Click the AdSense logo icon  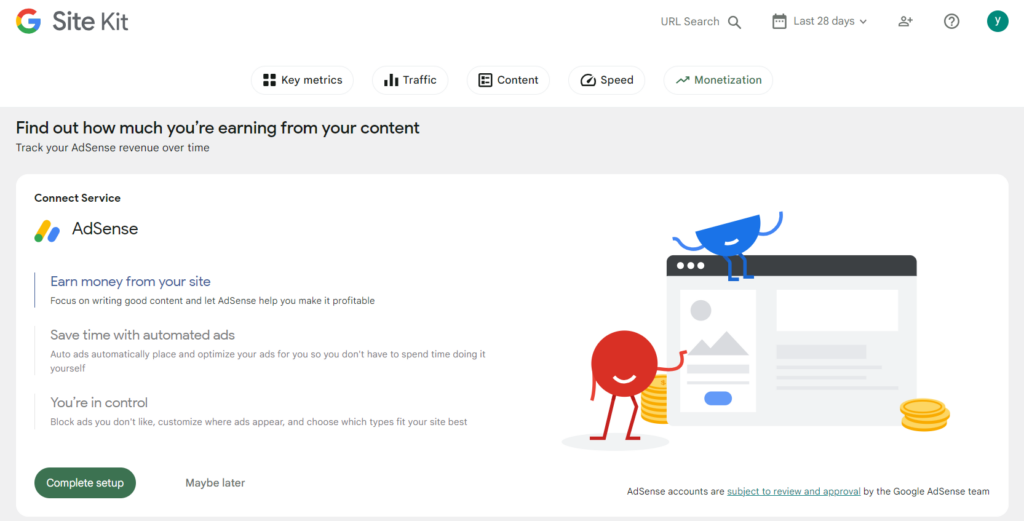point(47,230)
